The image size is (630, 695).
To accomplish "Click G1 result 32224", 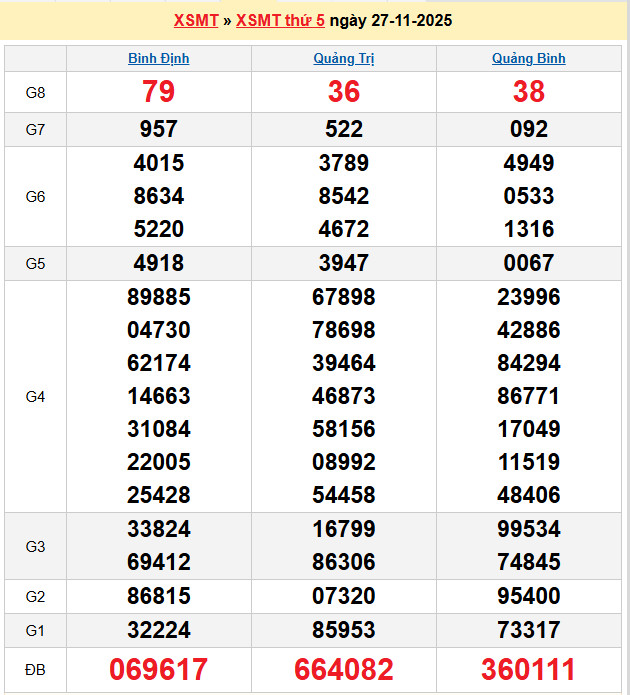I will coord(158,630).
